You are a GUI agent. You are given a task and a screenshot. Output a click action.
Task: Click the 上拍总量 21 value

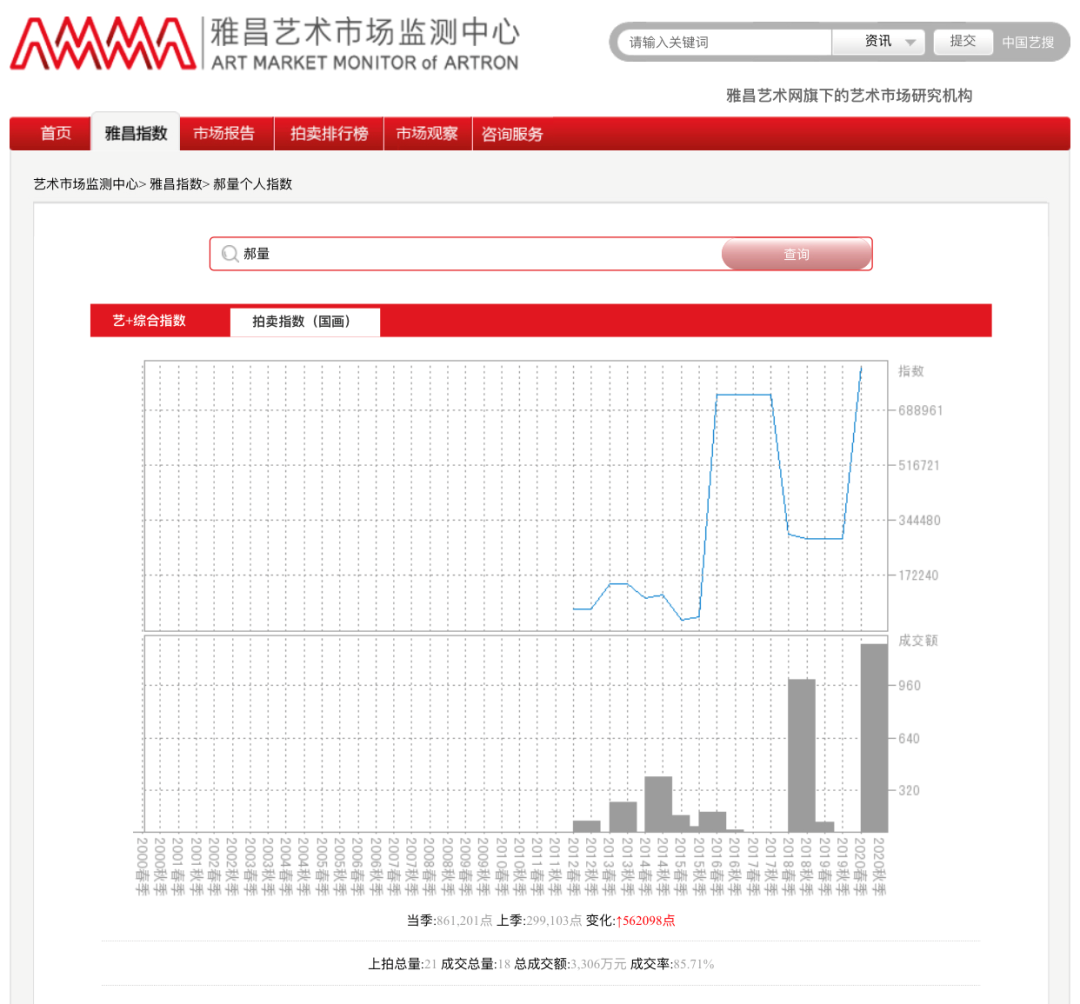pos(430,964)
